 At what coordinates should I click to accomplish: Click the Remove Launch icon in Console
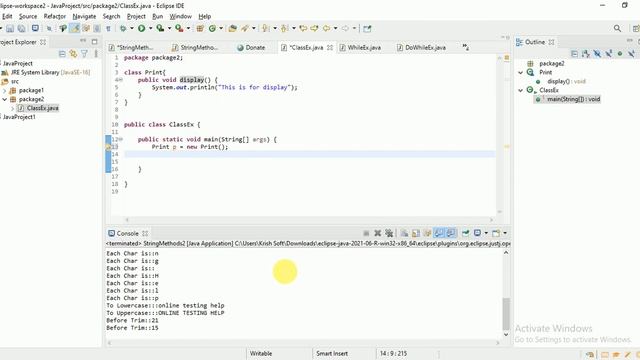pyautogui.click(x=378, y=233)
